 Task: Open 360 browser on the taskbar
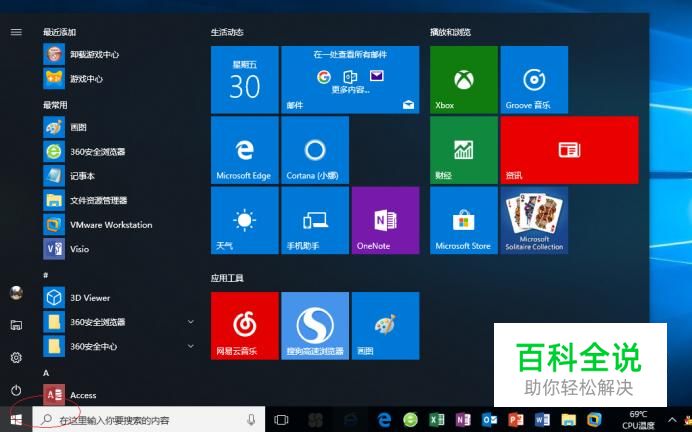point(410,420)
